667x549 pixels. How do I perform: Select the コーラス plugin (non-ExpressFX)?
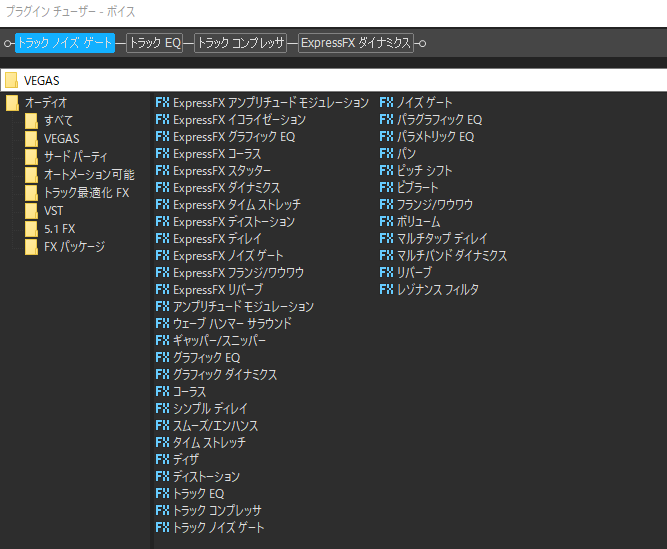tap(181, 392)
